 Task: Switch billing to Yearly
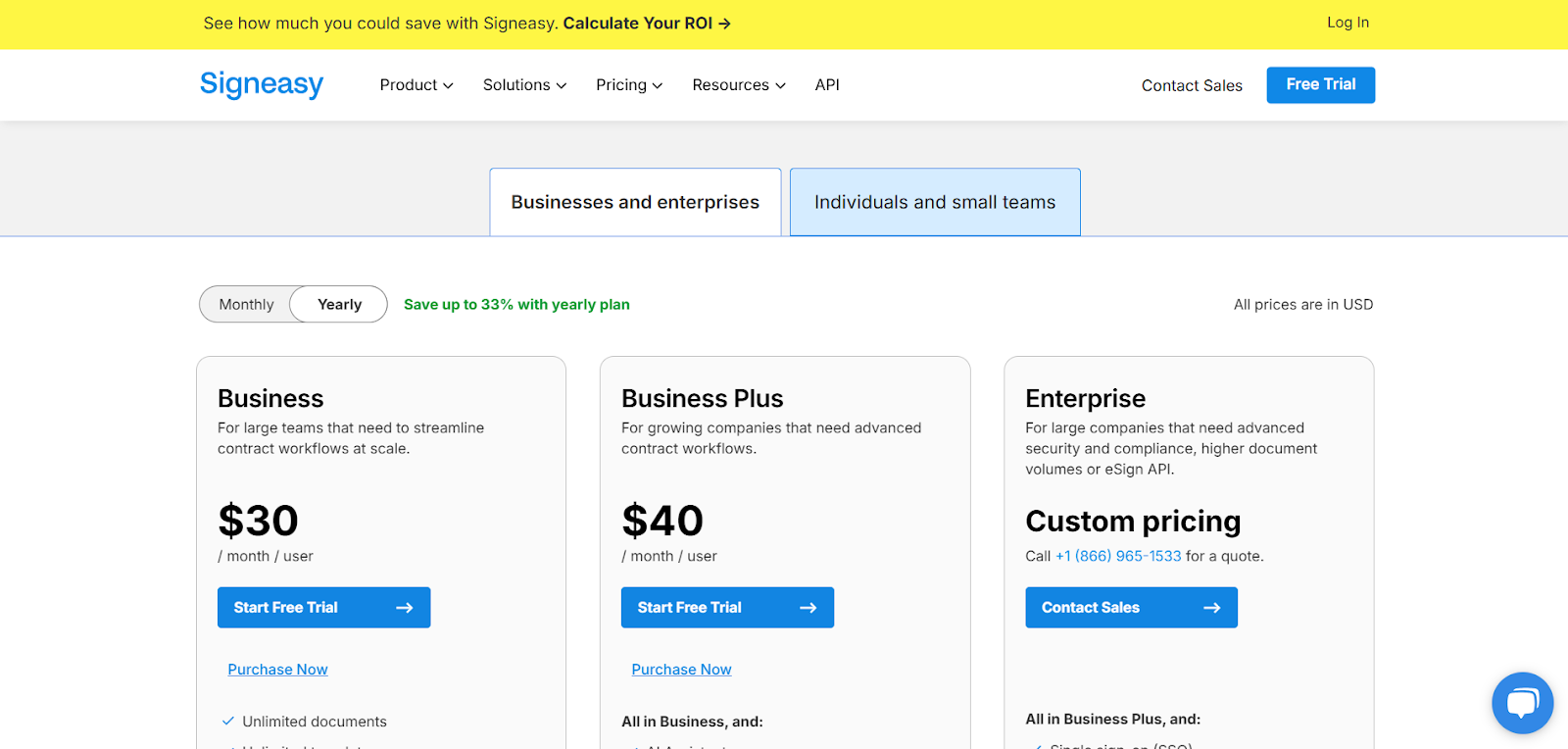339,305
